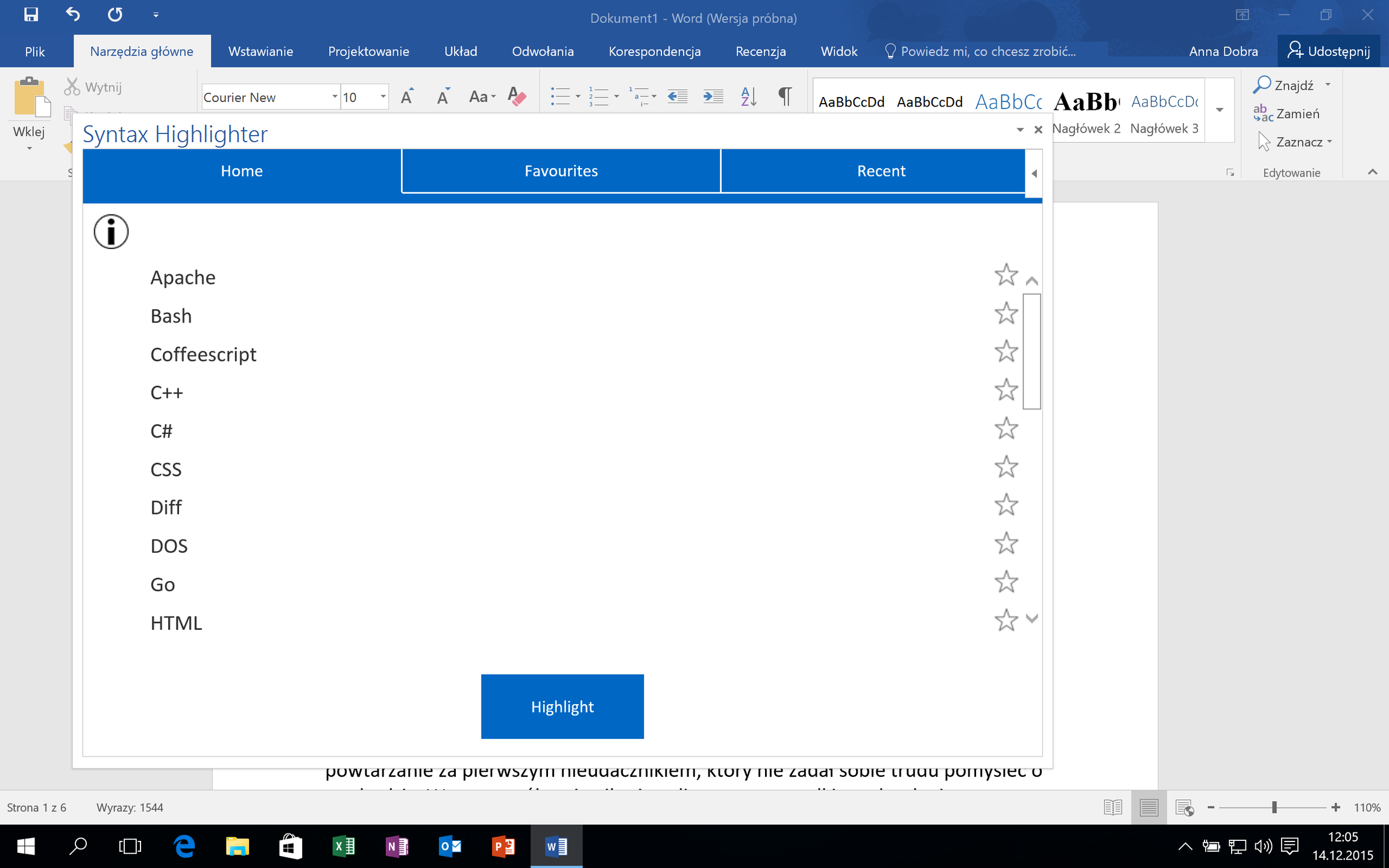
Task: Toggle the star next to DOS
Action: tap(1006, 544)
